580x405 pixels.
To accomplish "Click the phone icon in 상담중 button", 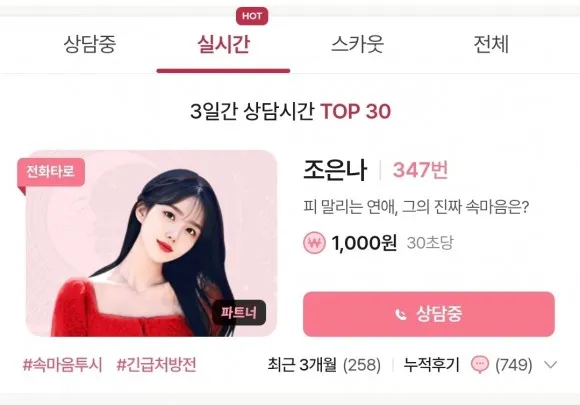I will point(401,314).
